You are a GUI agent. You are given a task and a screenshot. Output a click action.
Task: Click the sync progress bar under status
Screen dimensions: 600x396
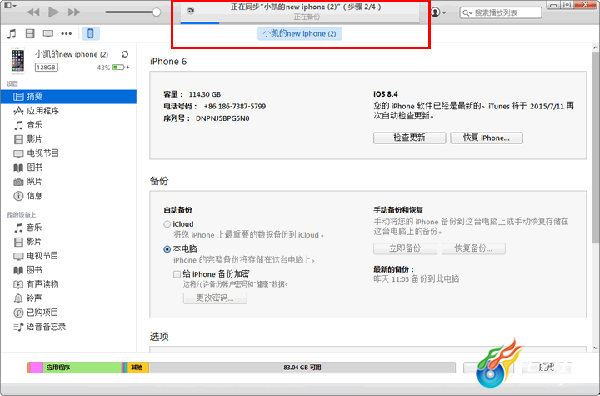(x=300, y=23)
